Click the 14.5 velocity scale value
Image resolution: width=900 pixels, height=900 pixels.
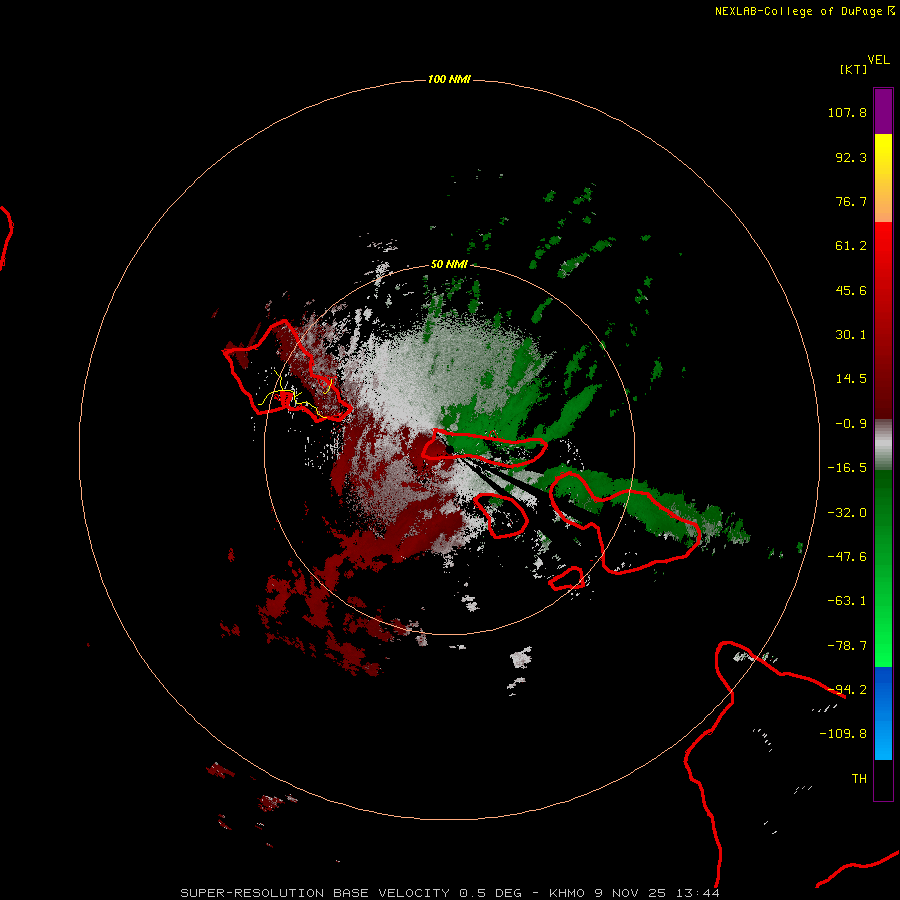tap(851, 379)
